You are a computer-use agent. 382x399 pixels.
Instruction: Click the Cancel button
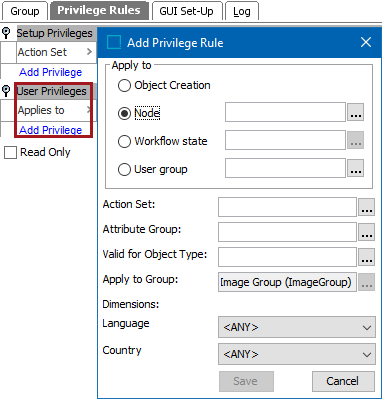(343, 381)
